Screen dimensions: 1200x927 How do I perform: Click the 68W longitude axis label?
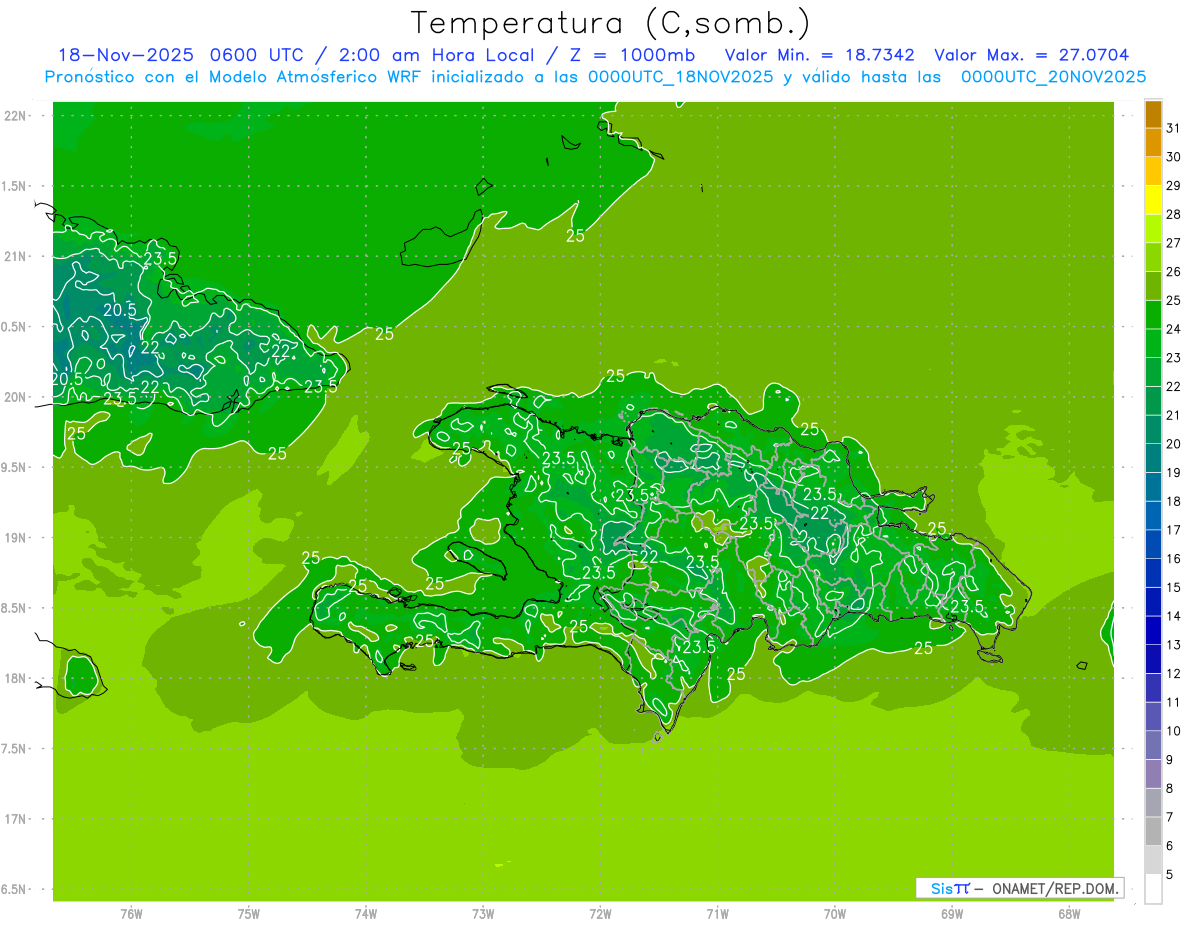click(1069, 913)
